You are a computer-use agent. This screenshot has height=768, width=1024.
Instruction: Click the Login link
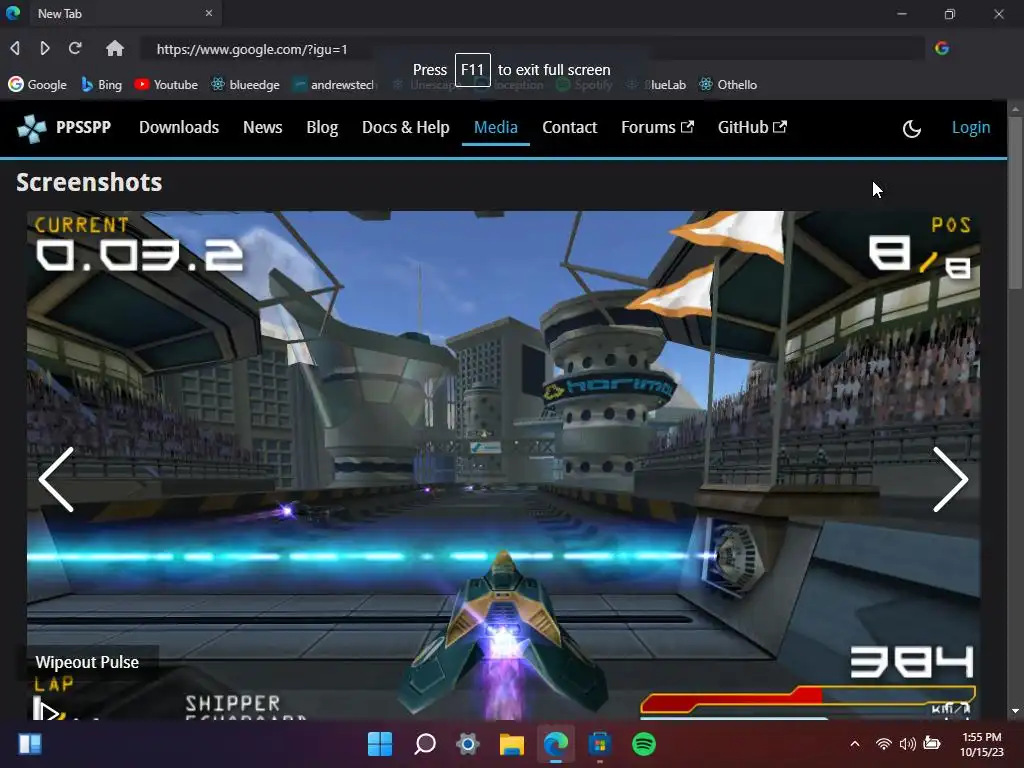(970, 127)
